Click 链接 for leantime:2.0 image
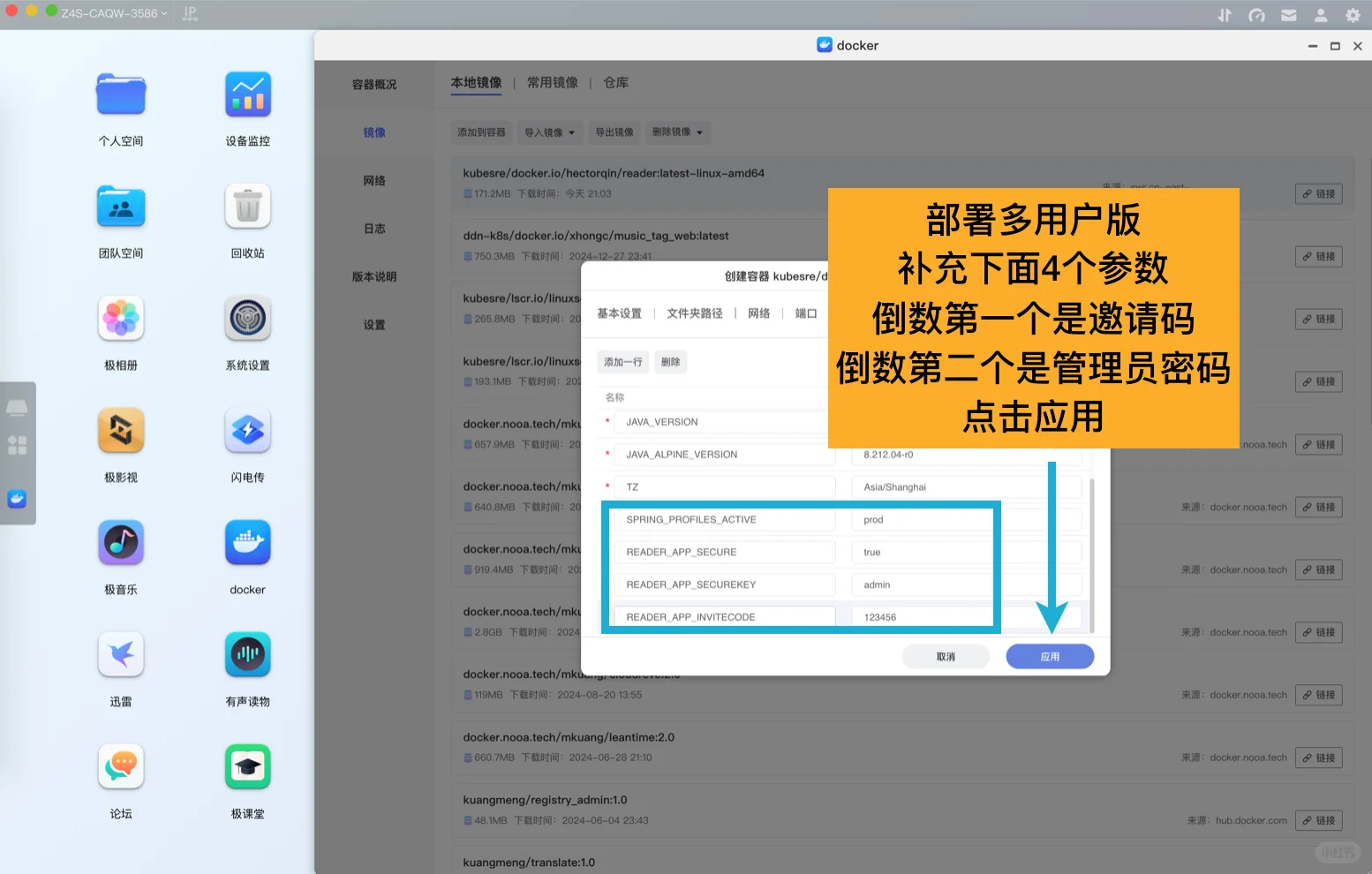Image resolution: width=1372 pixels, height=874 pixels. click(x=1319, y=757)
